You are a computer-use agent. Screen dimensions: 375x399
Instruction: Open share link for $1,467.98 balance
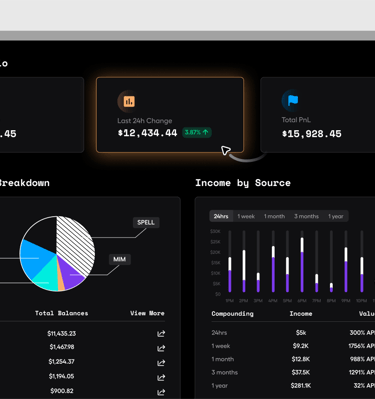coord(161,348)
